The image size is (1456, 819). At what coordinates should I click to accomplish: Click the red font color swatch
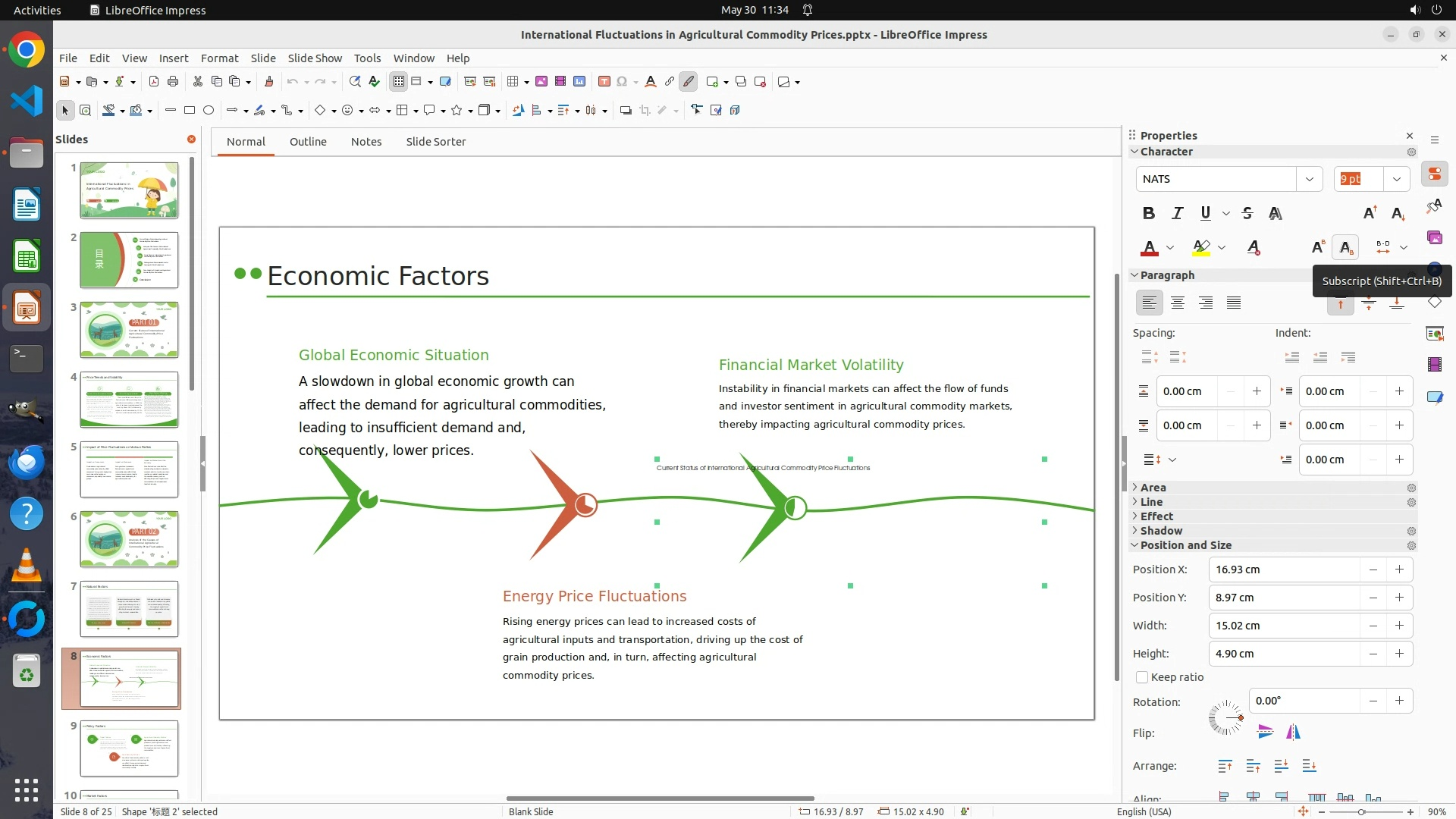pyautogui.click(x=1150, y=248)
